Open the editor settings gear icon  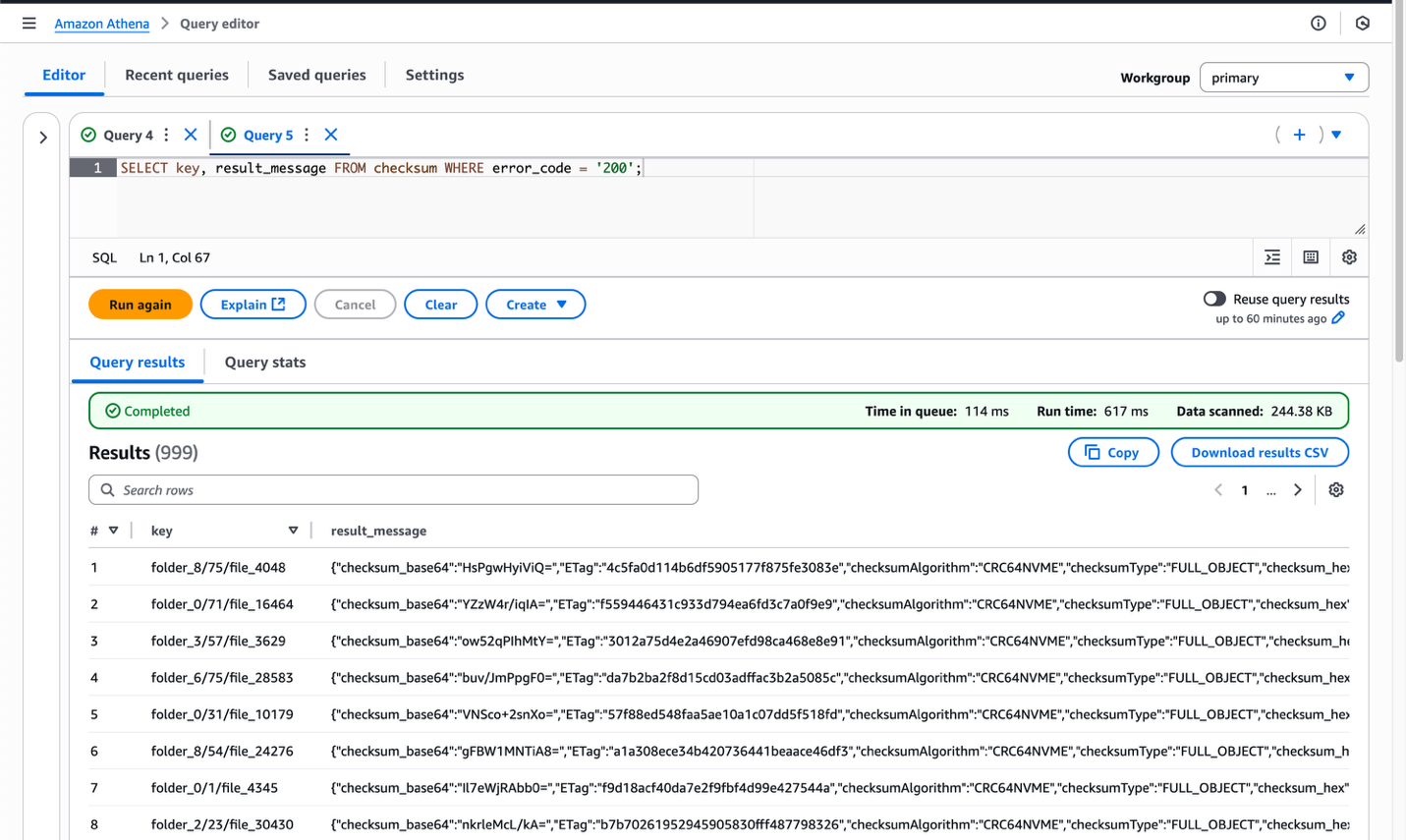coord(1349,256)
